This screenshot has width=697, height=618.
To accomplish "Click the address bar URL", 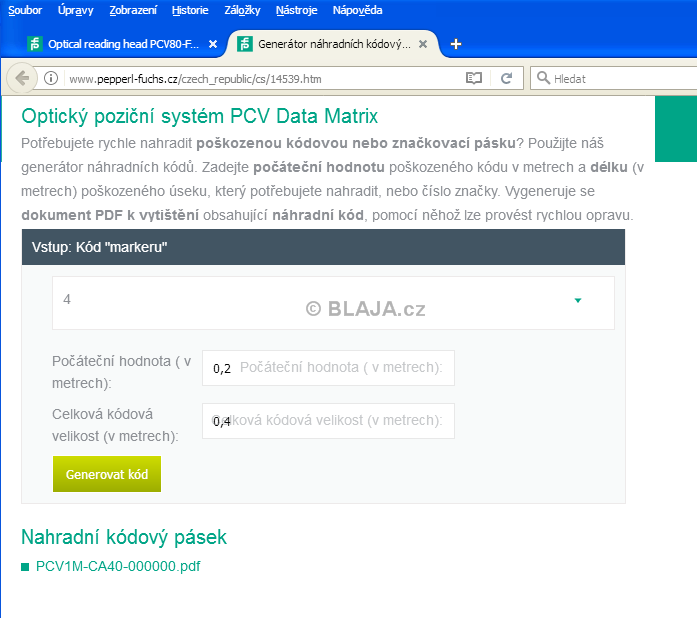I will [195, 79].
